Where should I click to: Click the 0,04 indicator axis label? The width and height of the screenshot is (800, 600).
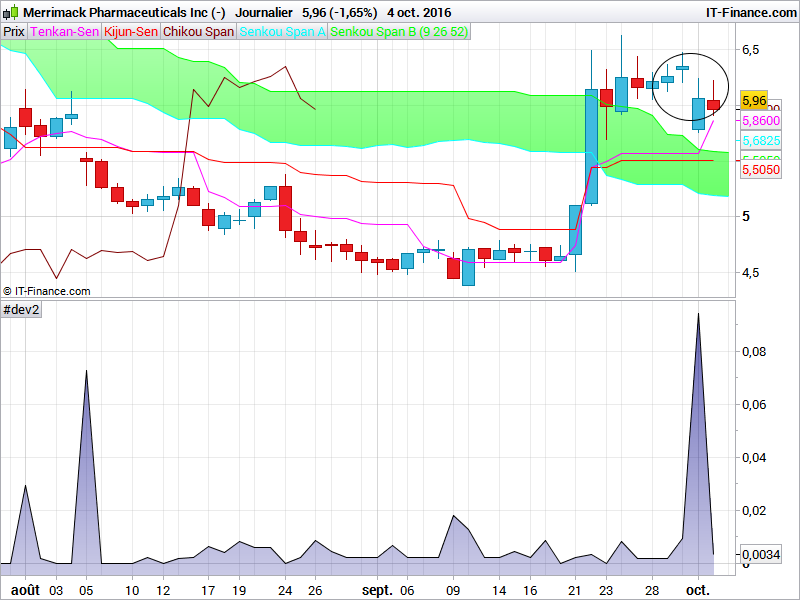754,458
